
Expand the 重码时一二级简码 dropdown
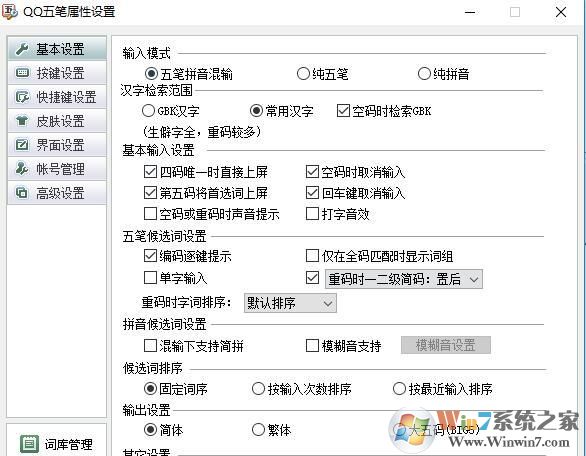click(404, 279)
